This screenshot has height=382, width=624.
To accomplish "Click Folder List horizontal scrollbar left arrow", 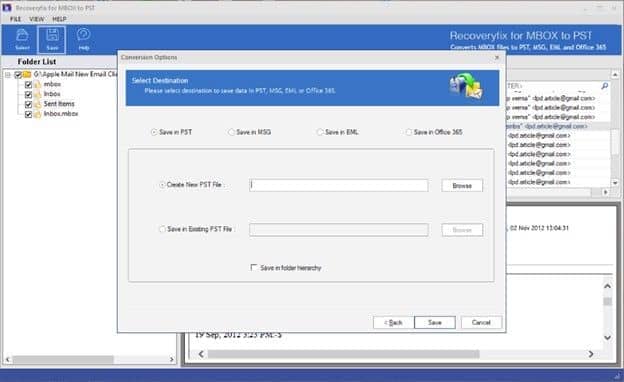I will pyautogui.click(x=8, y=359).
